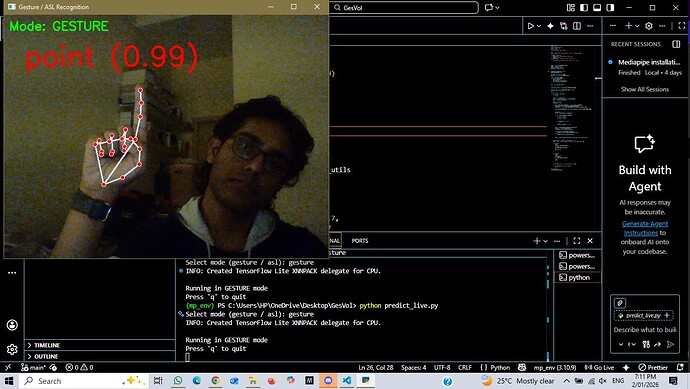This screenshot has width=690, height=389.
Task: Maximize the chat panel with fullscreen icon
Action: pyautogui.click(x=682, y=26)
